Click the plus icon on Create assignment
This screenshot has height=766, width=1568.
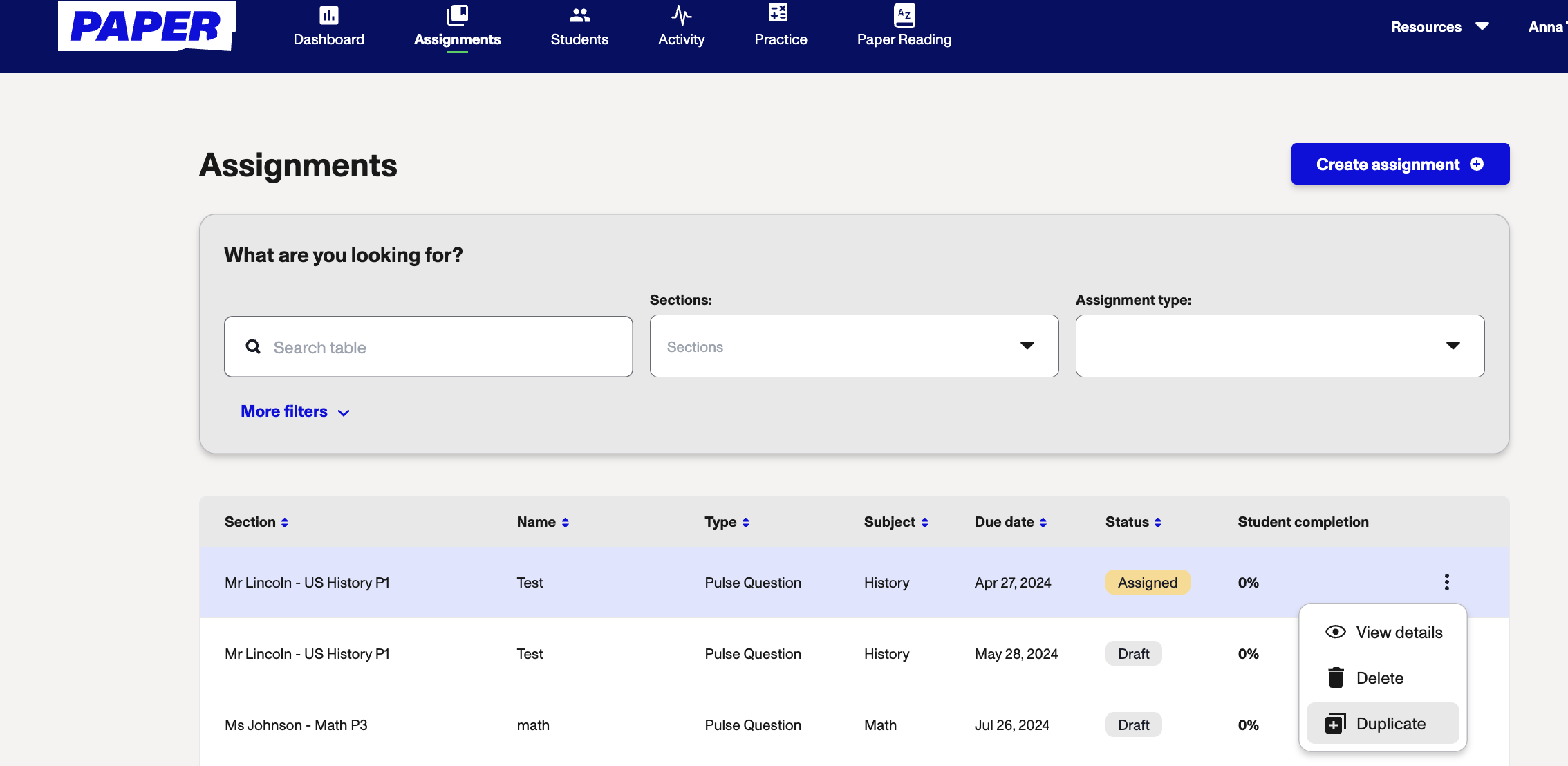pos(1477,164)
